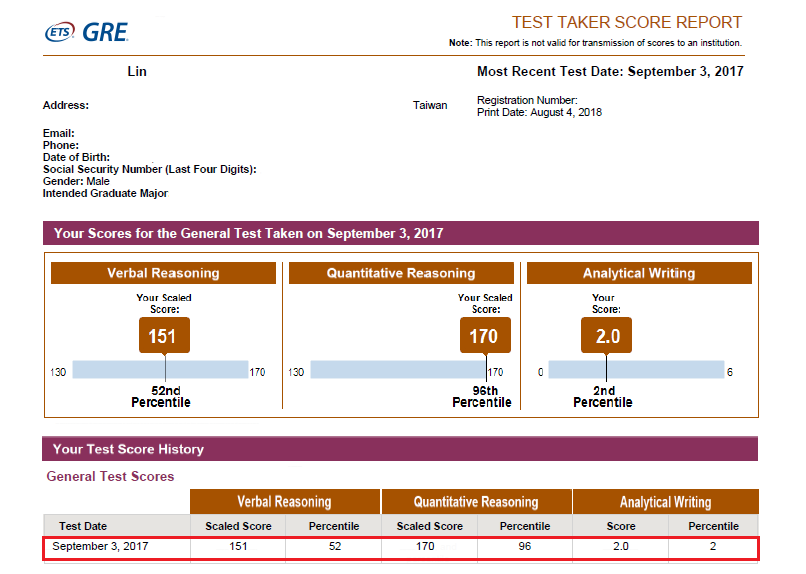Click the note about report not valid for transmission
Screen dimensions: 806x574
tap(595, 43)
